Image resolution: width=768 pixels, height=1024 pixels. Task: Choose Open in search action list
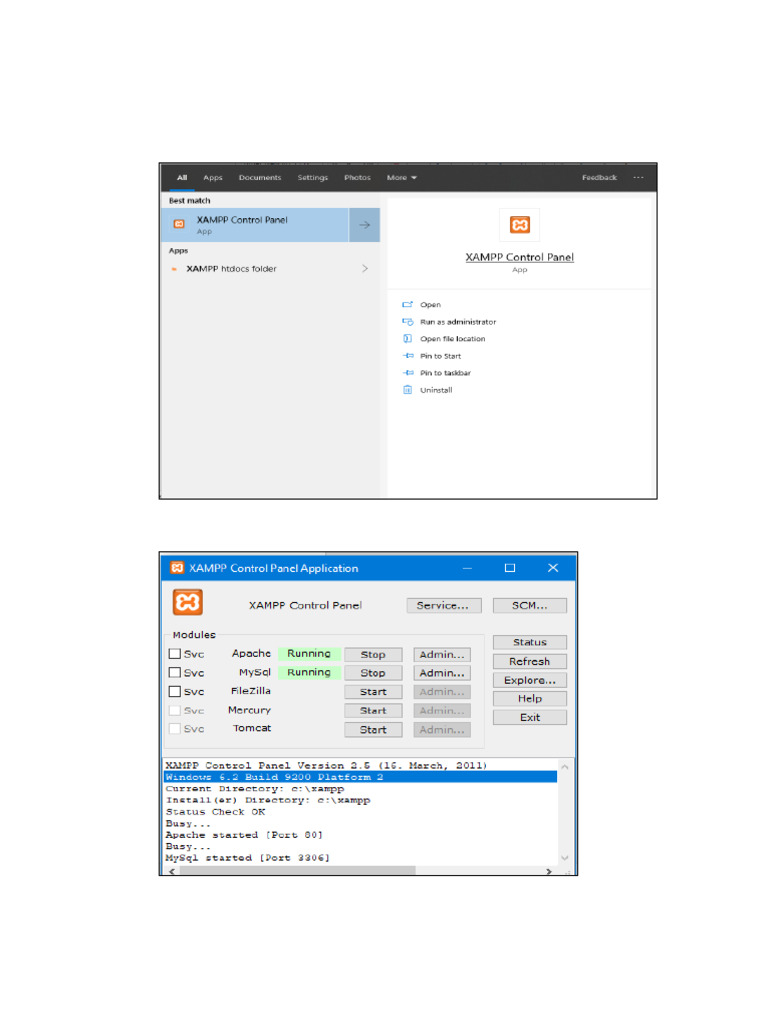(430, 305)
